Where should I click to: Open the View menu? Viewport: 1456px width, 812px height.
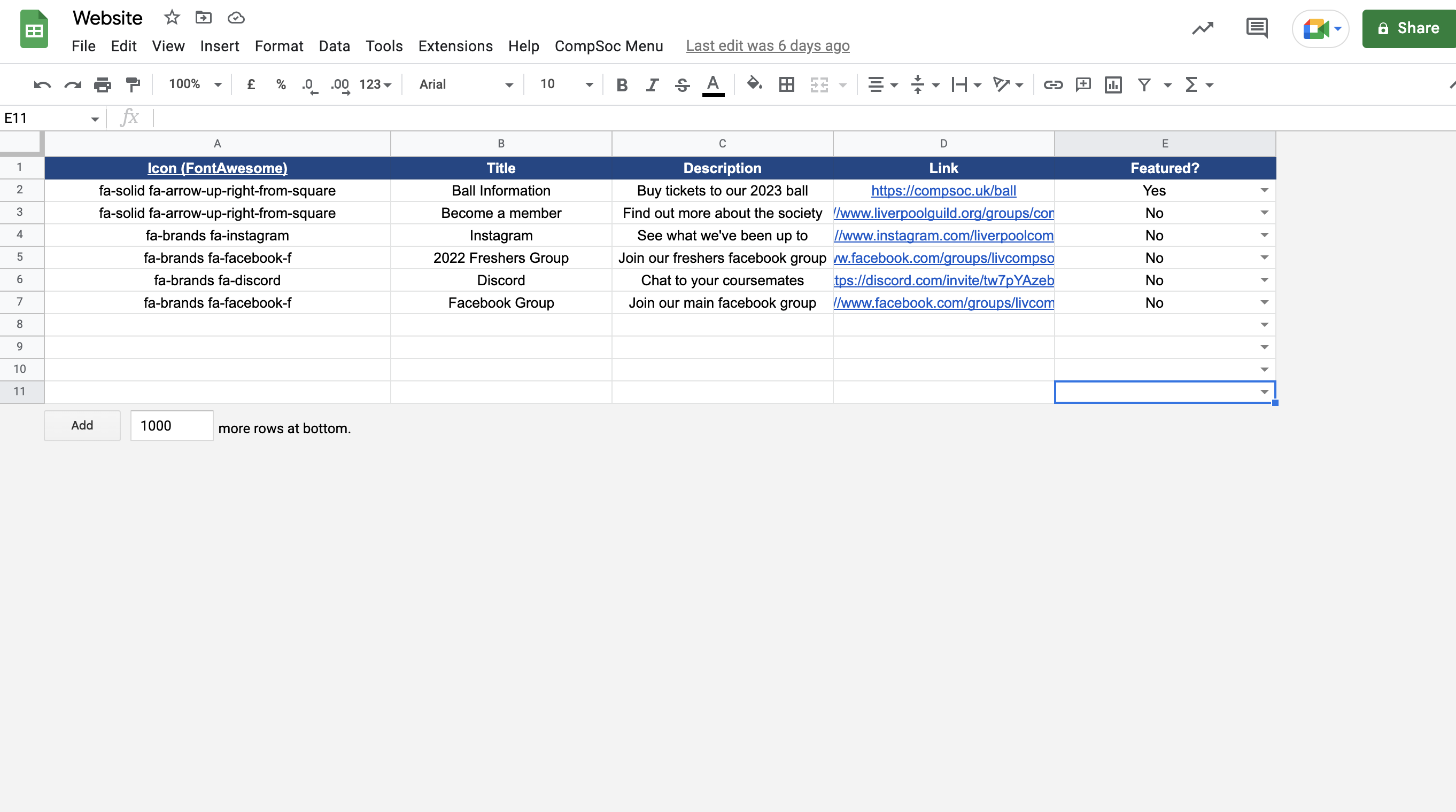(x=168, y=46)
